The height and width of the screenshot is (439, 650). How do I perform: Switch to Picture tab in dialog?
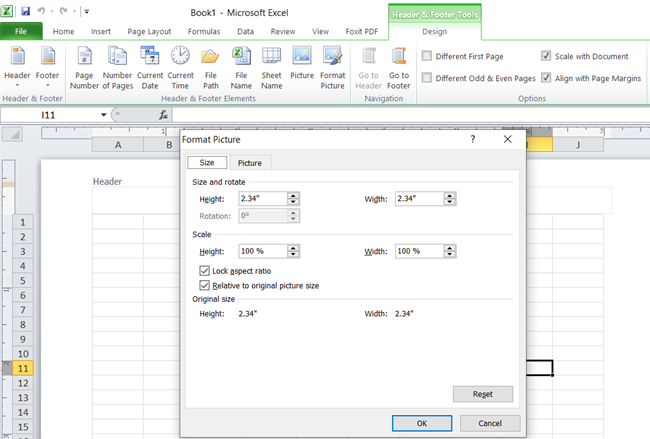[249, 163]
